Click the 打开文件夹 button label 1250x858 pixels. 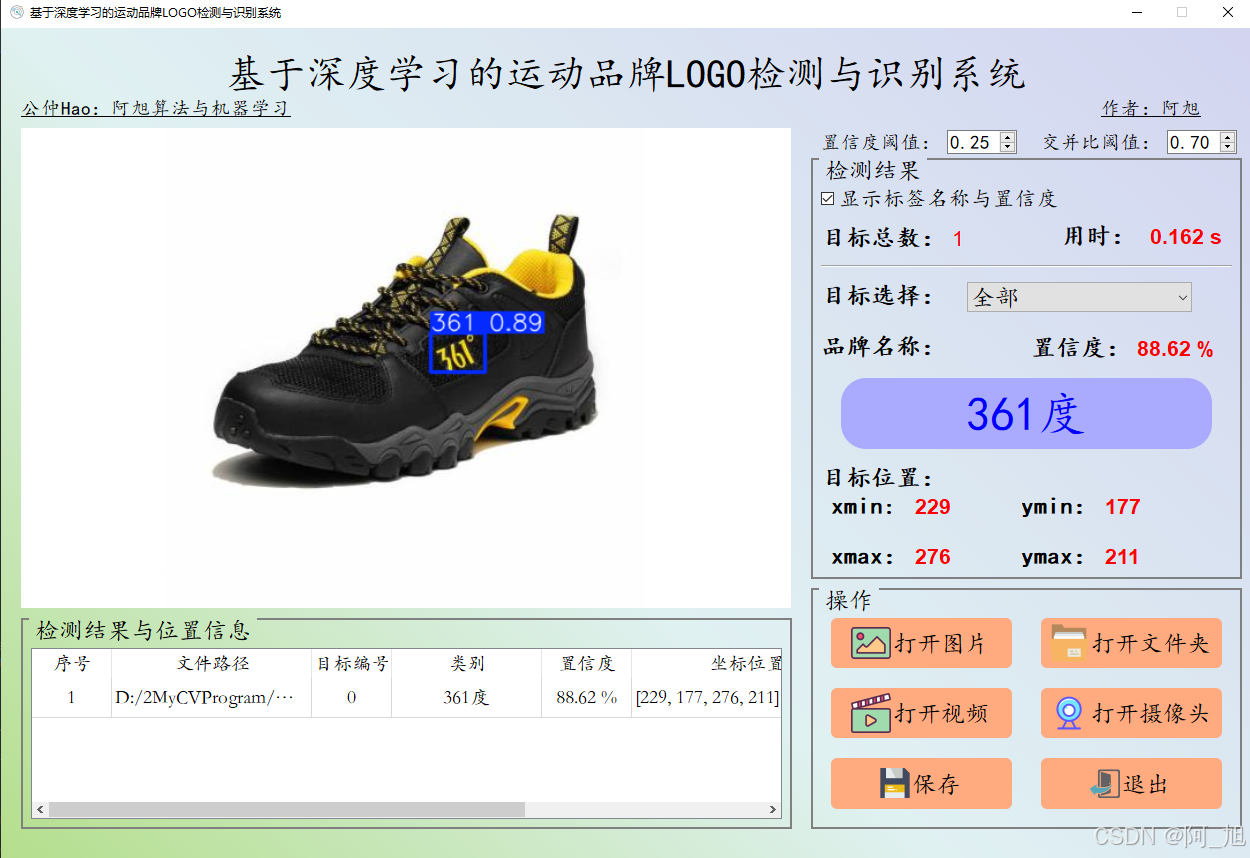[1151, 643]
